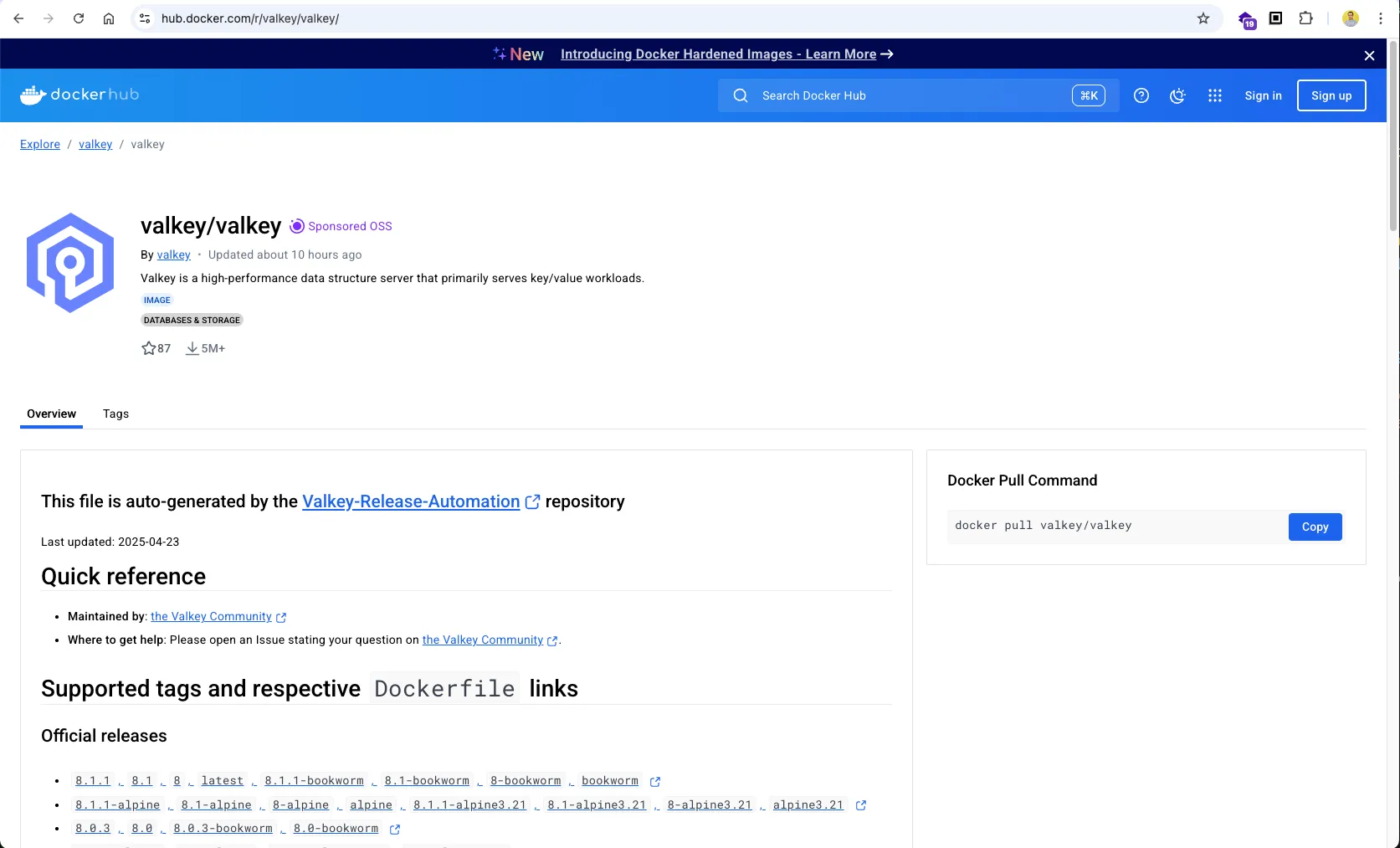Open the latest tag link
This screenshot has height=848, width=1400.
tap(223, 780)
